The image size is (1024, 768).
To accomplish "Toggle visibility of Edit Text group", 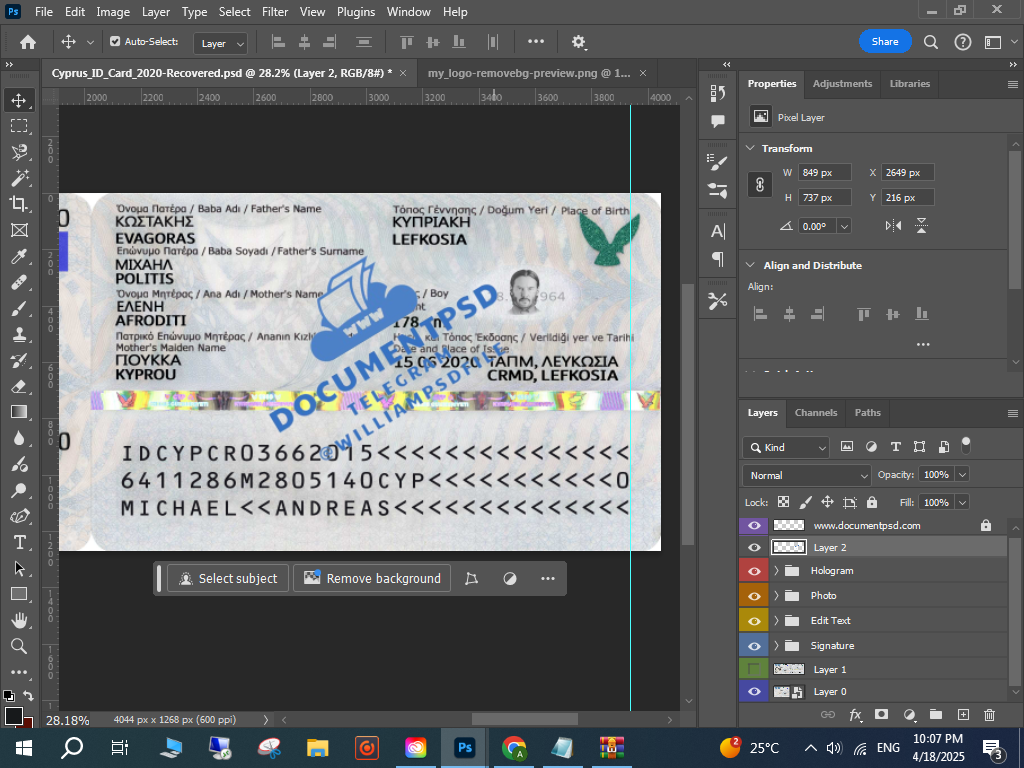I will click(754, 620).
